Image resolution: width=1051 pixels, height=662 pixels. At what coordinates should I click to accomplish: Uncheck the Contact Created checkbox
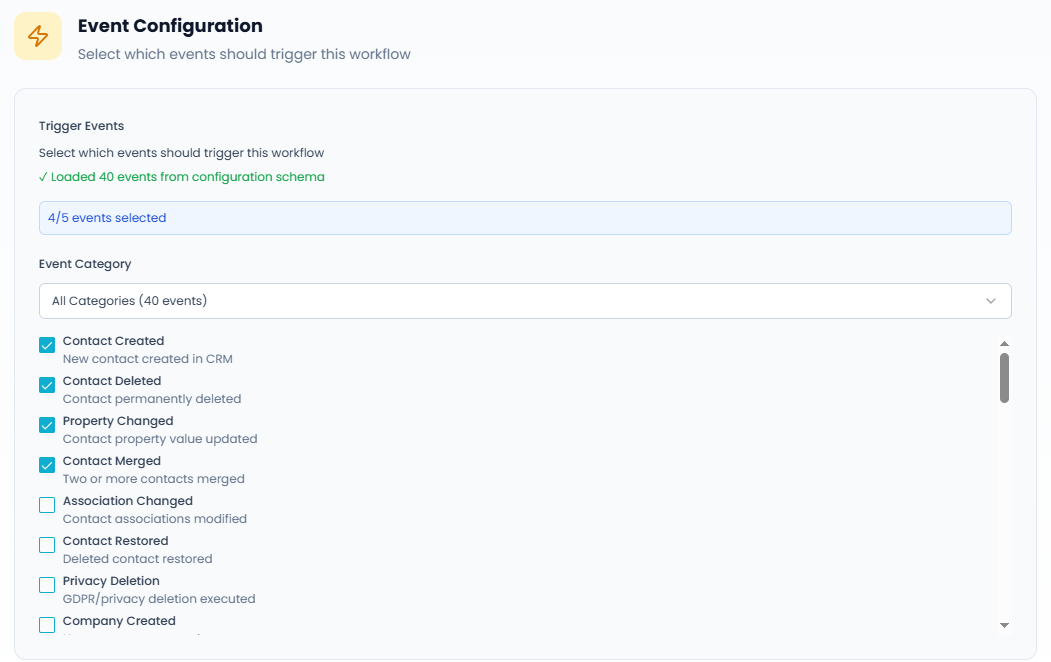47,345
